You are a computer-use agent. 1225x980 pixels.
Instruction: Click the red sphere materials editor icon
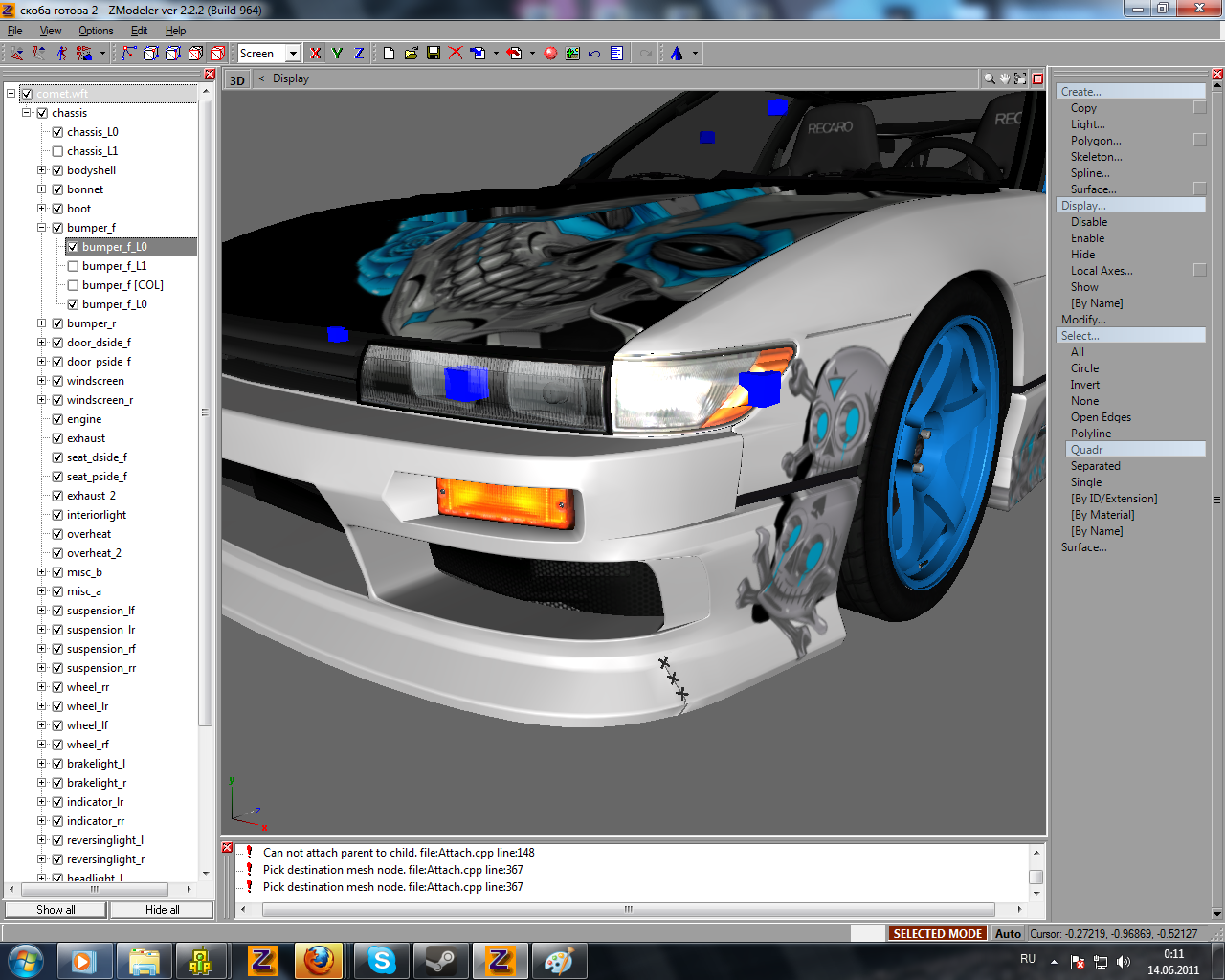tap(550, 54)
